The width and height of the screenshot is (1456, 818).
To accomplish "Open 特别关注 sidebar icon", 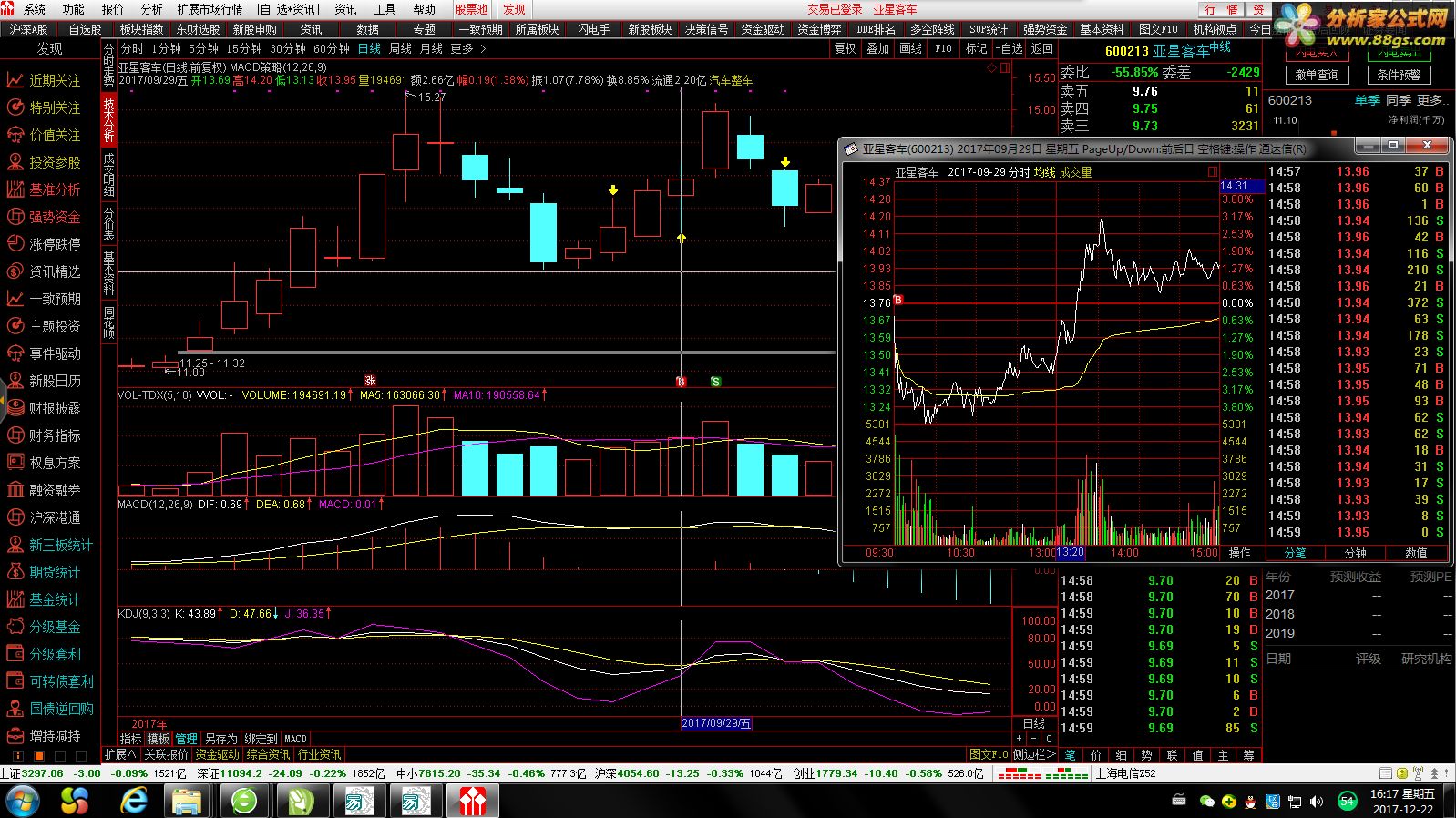I will 15,107.
